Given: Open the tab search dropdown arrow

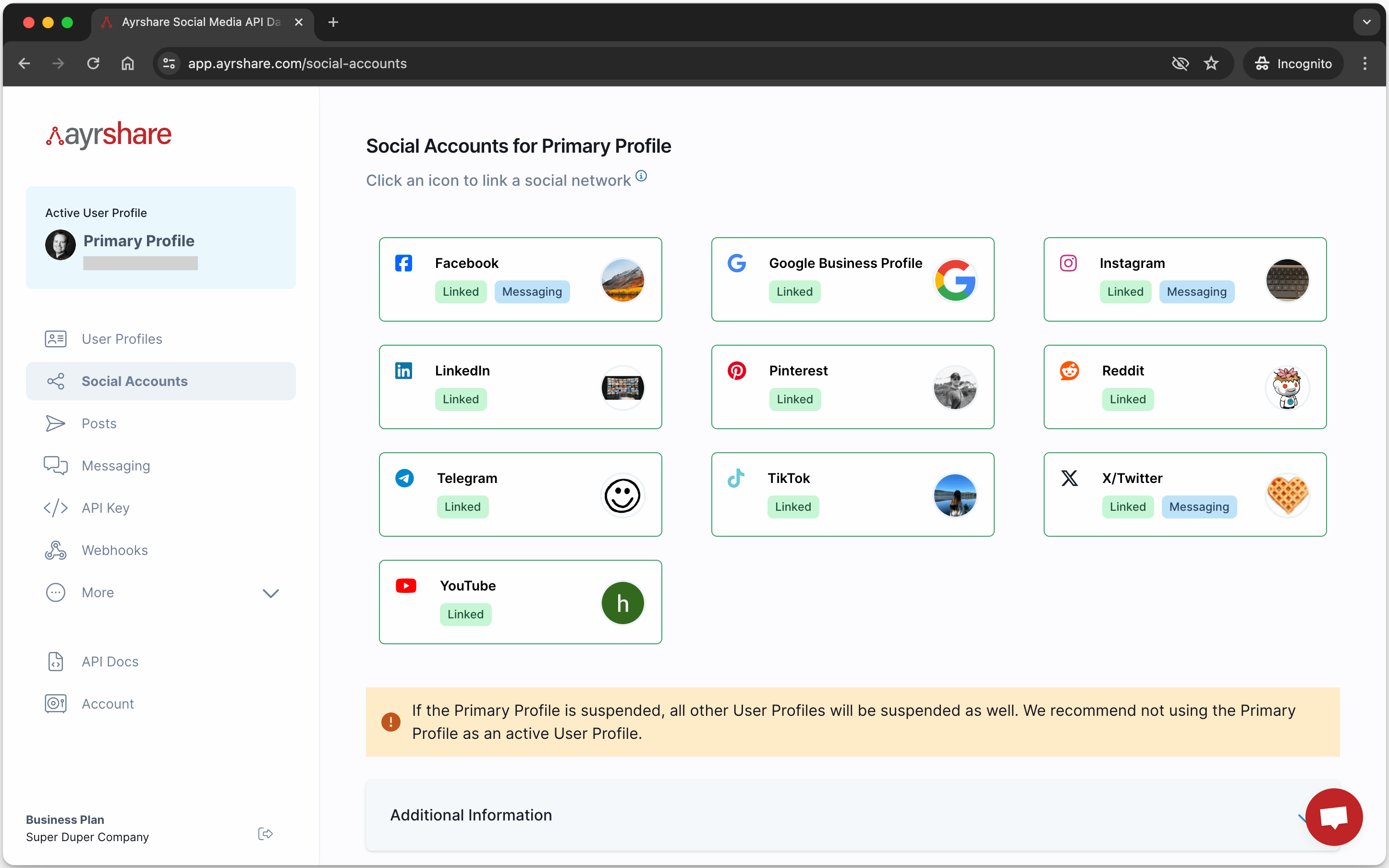Looking at the screenshot, I should pos(1366,22).
